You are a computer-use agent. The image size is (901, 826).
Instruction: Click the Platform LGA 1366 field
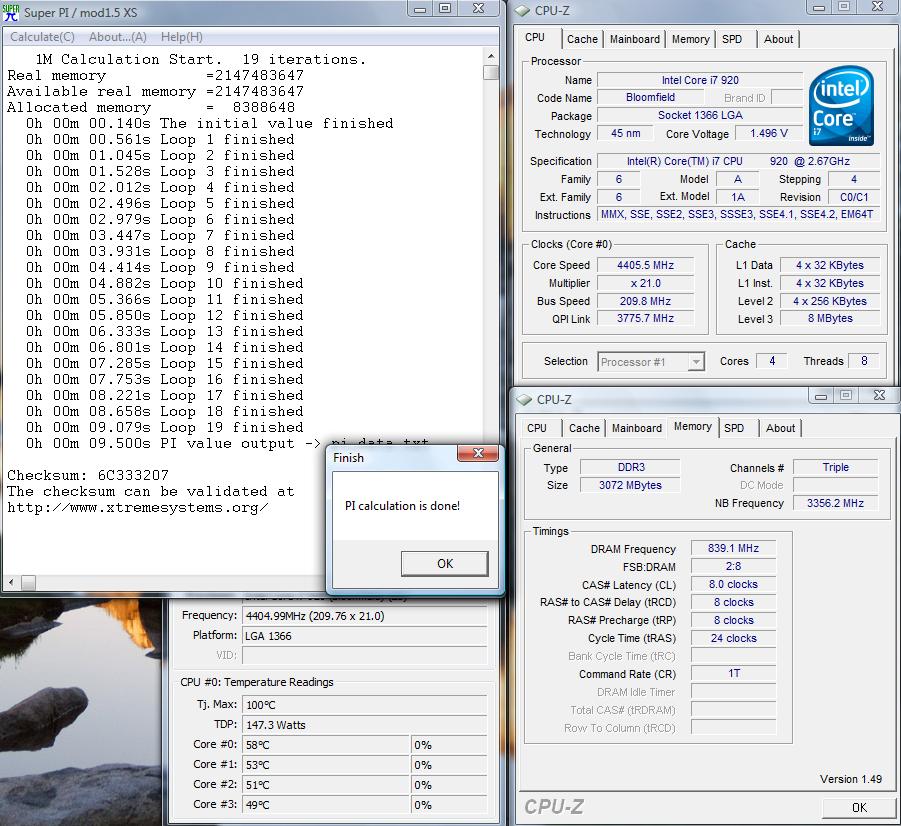click(364, 636)
